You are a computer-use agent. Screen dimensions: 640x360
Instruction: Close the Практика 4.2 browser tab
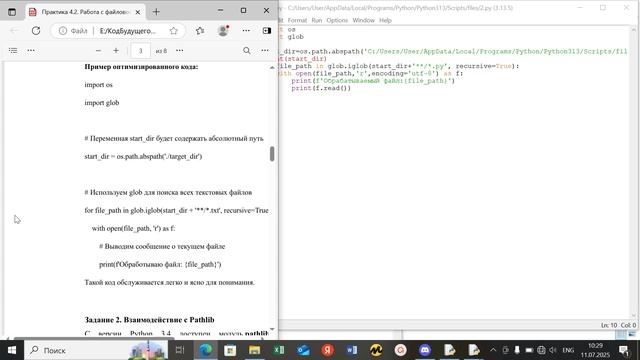[x=138, y=12]
